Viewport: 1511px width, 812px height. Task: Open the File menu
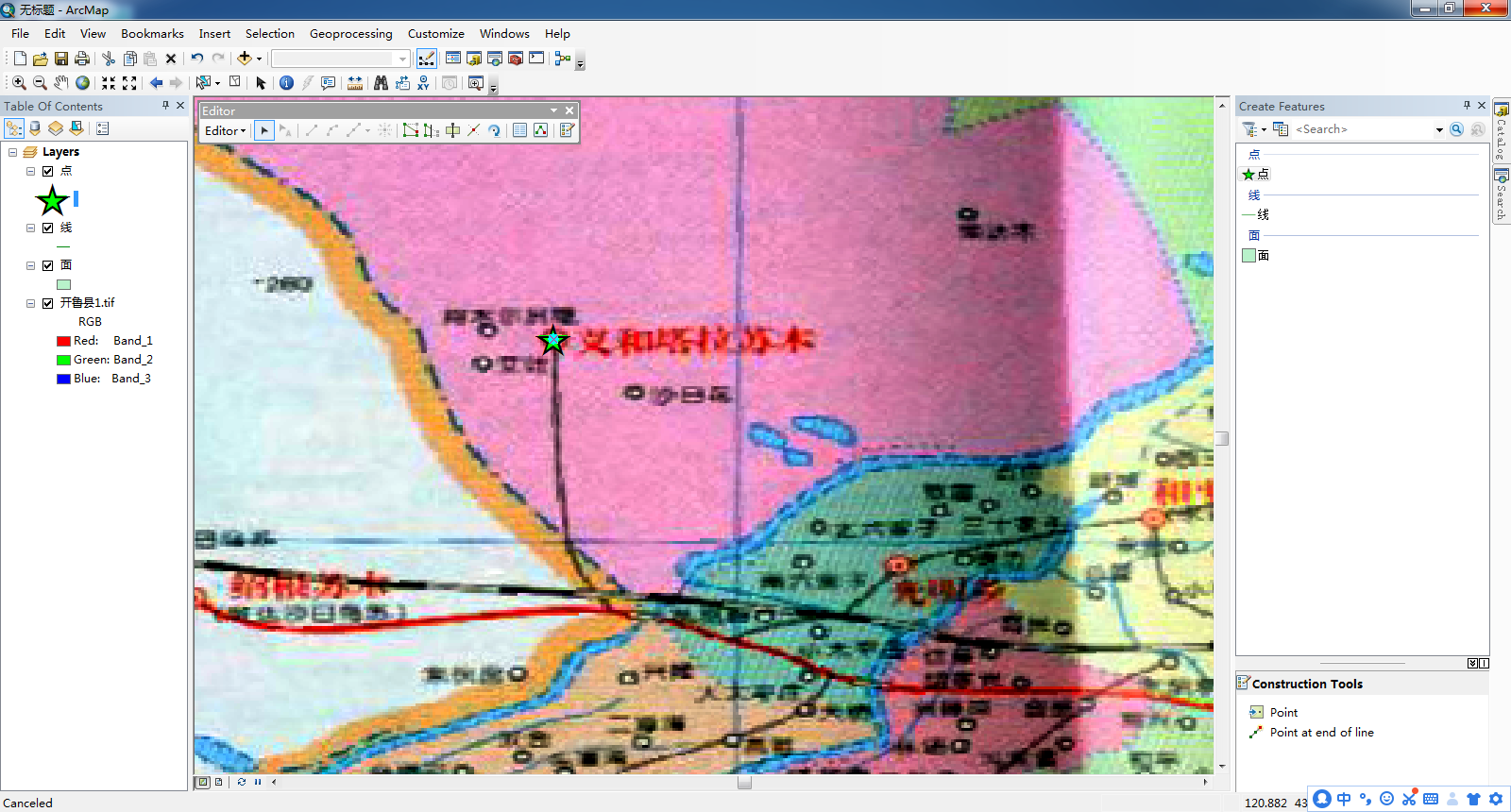click(x=20, y=33)
